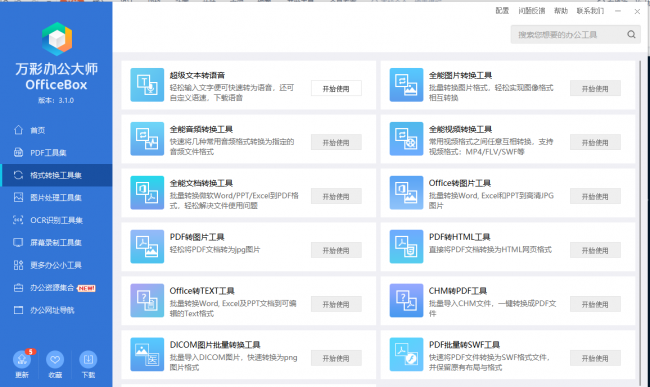Click the 更多办公小工具 grid icon
This screenshot has width=650, height=387.
coord(18,265)
